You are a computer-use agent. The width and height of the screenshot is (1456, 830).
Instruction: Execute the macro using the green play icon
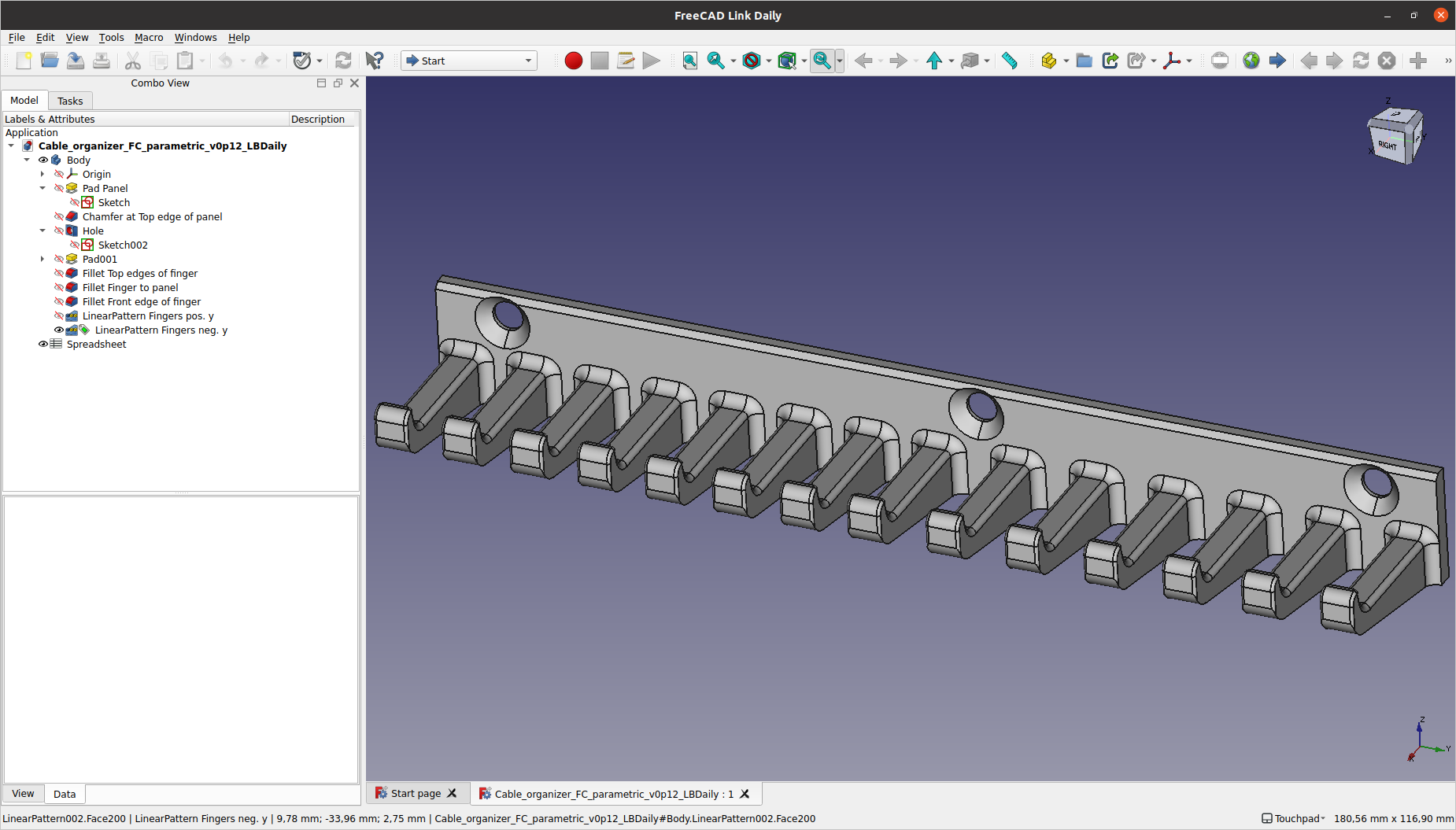651,60
